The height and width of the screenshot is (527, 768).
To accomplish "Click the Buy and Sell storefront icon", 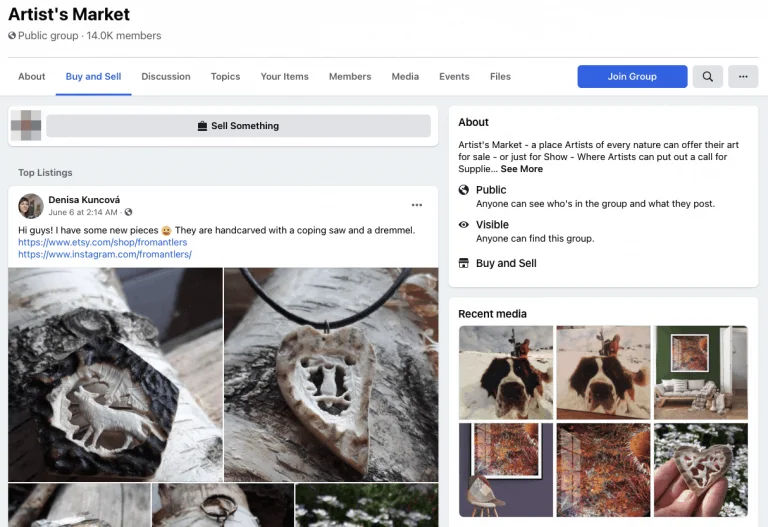I will pyautogui.click(x=464, y=264).
